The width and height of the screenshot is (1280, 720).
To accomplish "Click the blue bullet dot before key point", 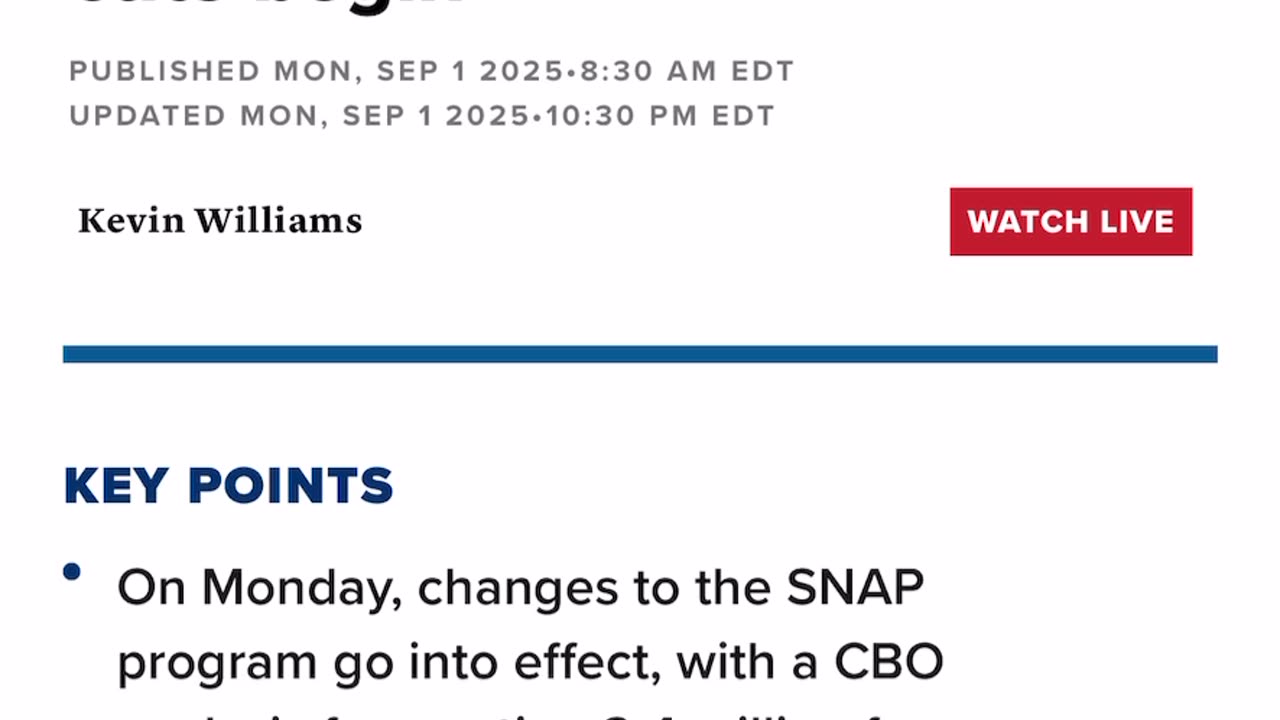I will 71,572.
